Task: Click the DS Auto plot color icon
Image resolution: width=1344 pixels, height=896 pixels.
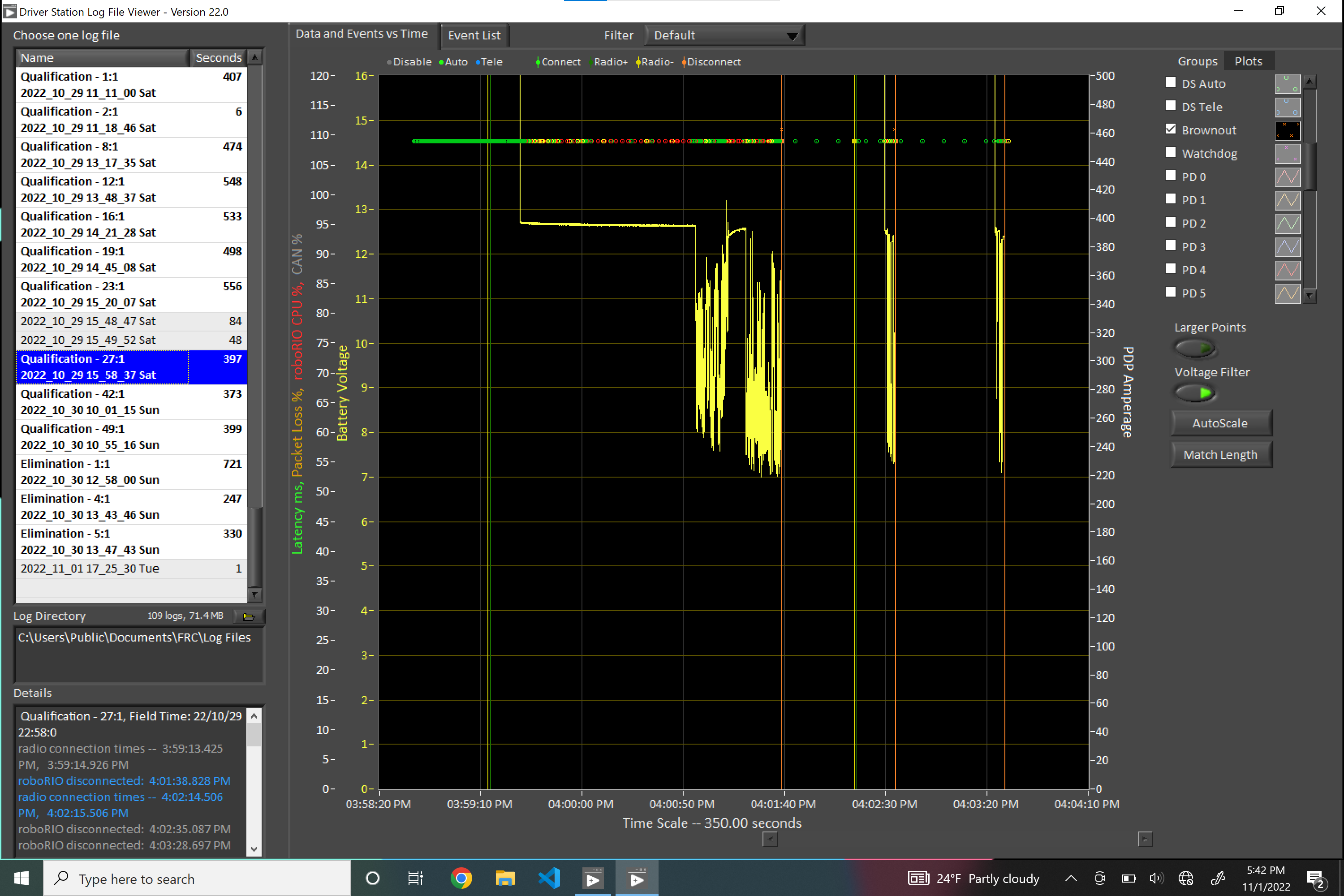Action: 1288,84
